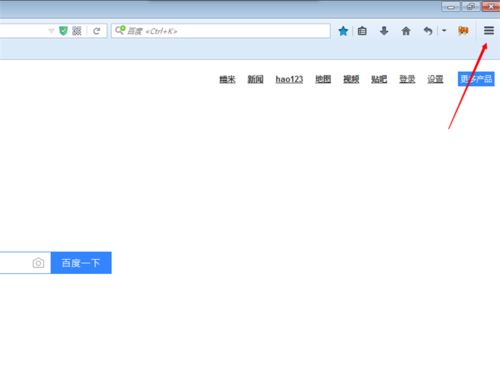Open the 设置 settings link
Image resolution: width=500 pixels, height=375 pixels.
tap(435, 79)
